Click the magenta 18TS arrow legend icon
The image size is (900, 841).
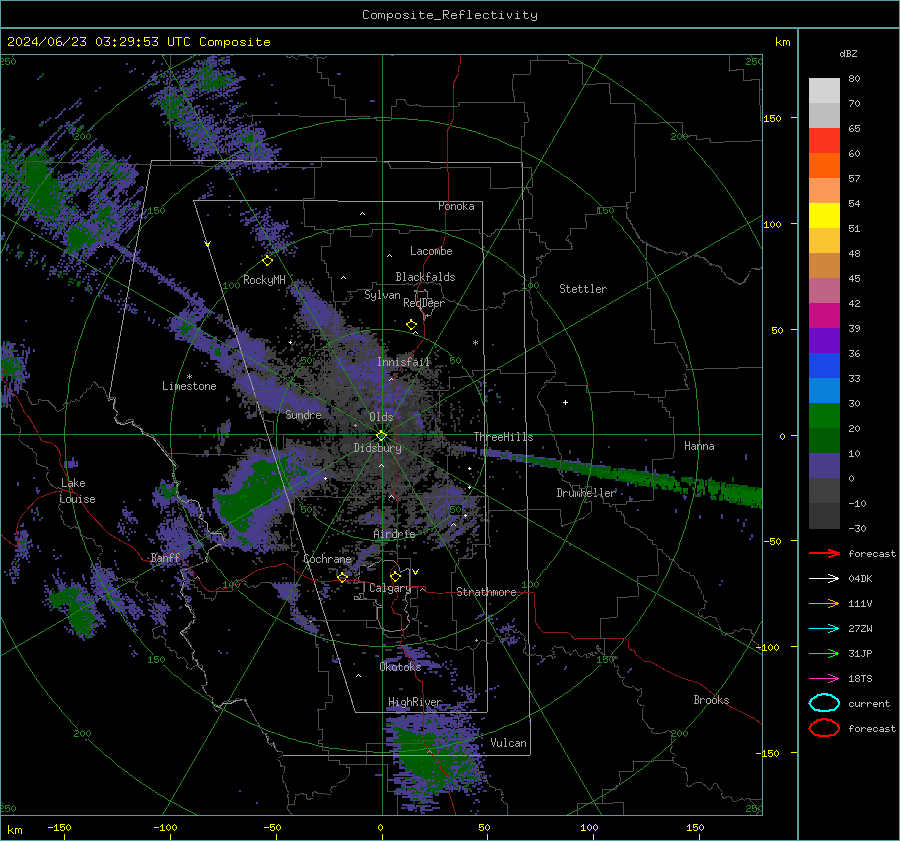click(824, 679)
